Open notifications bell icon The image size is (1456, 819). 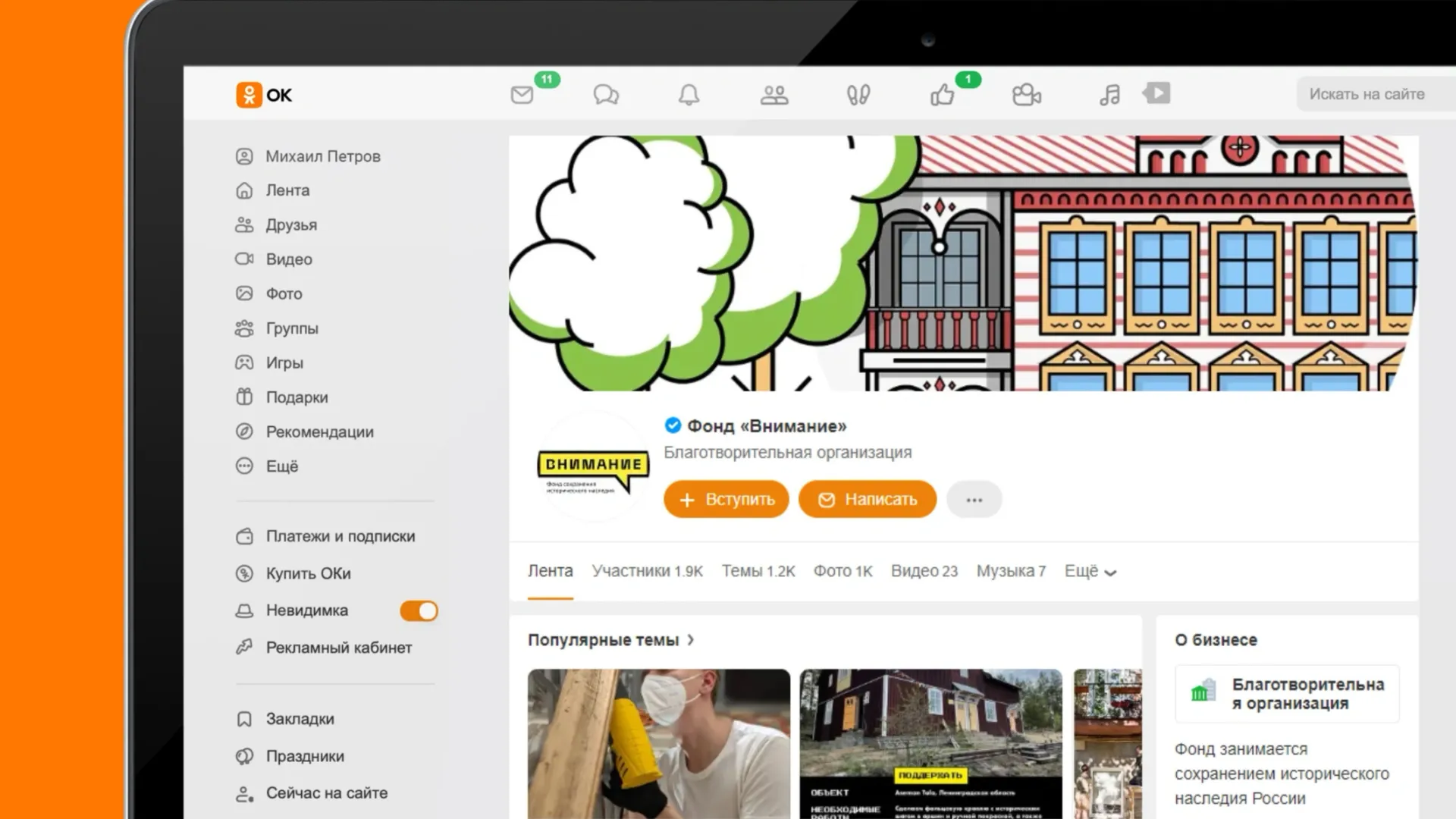click(689, 95)
